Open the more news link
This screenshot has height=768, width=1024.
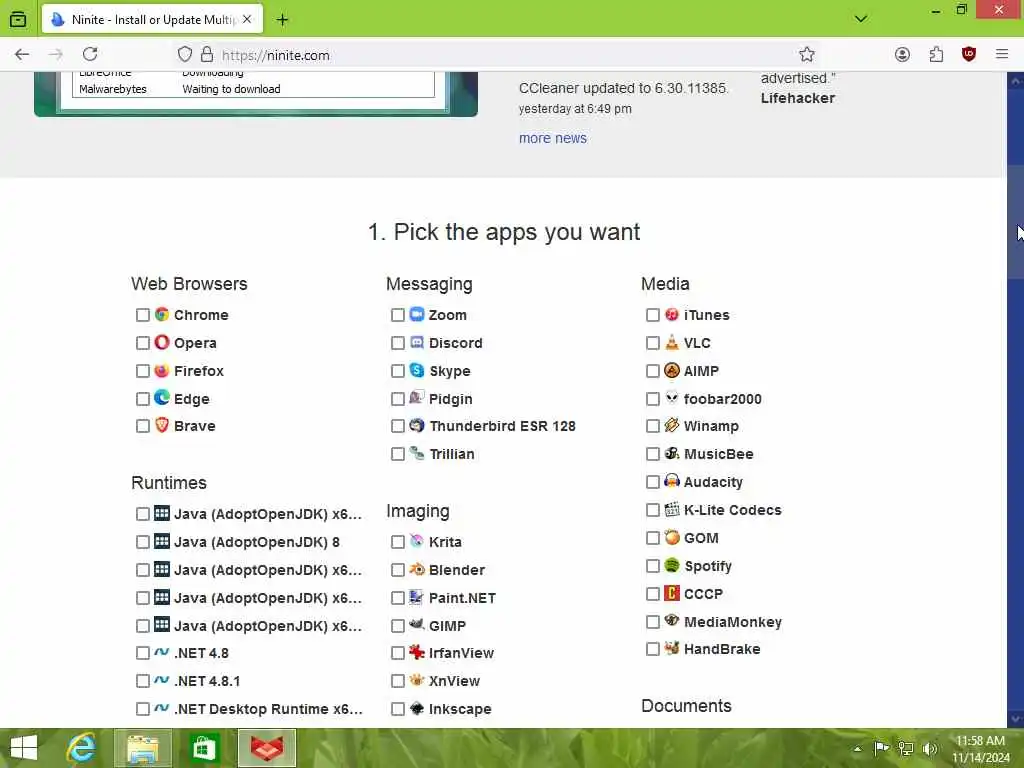click(552, 138)
